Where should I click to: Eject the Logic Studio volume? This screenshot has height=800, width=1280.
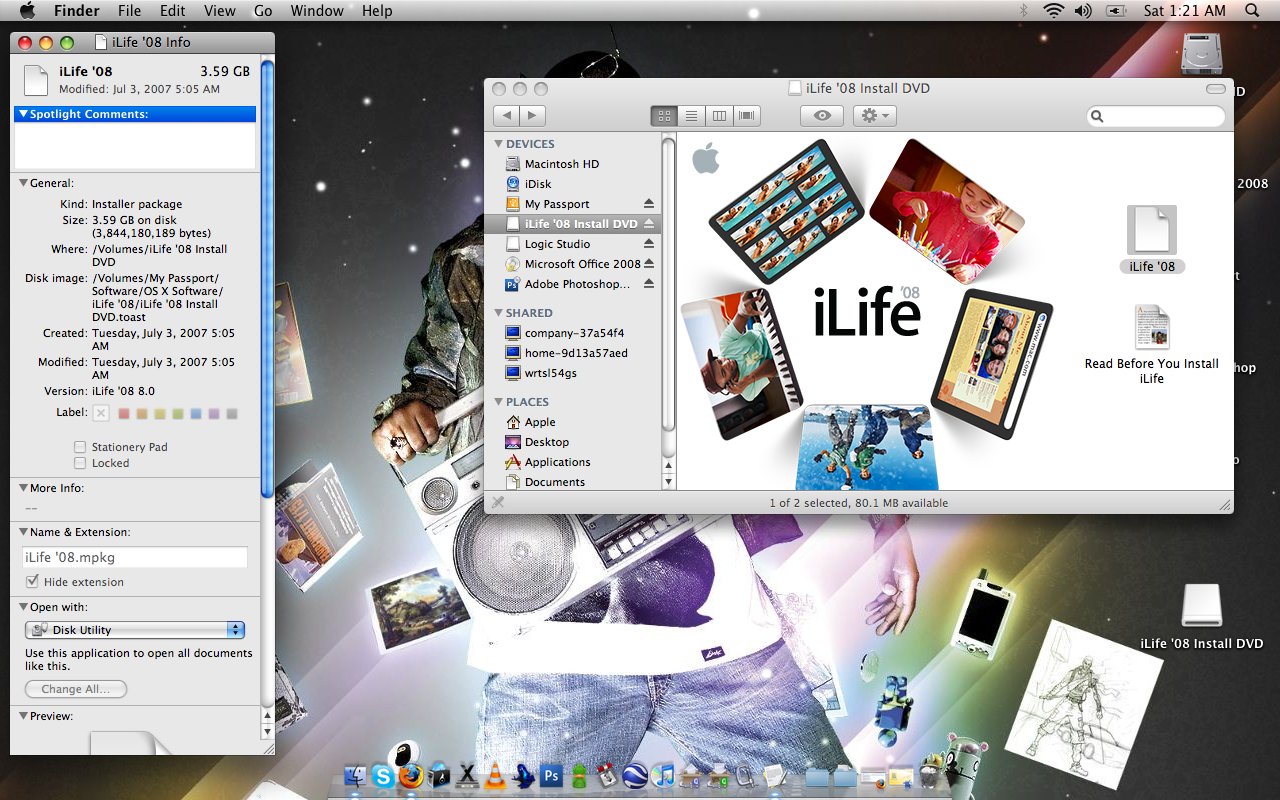tap(648, 244)
